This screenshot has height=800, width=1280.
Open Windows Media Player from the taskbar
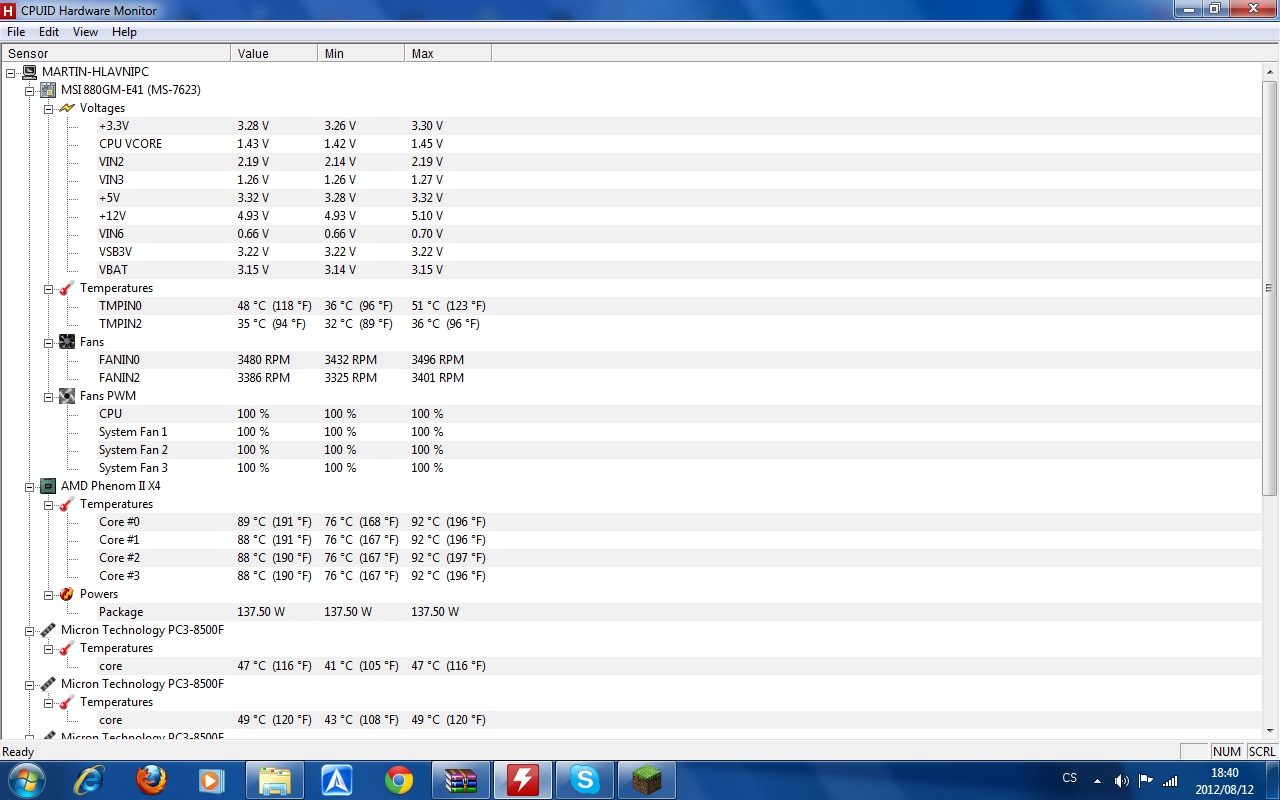(x=212, y=780)
